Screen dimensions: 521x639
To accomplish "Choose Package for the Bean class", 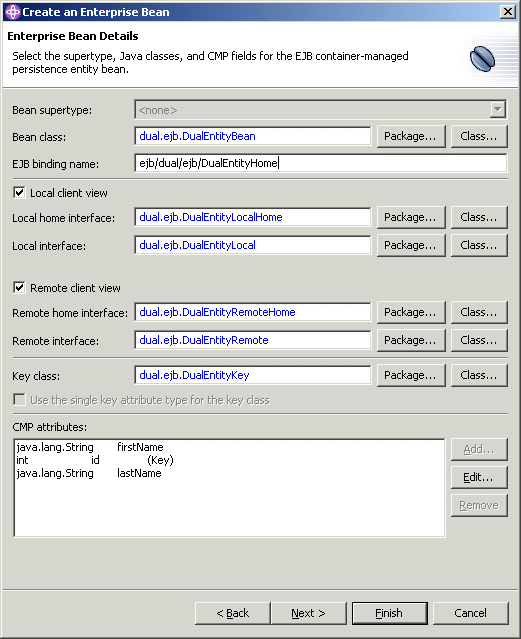I will point(411,136).
